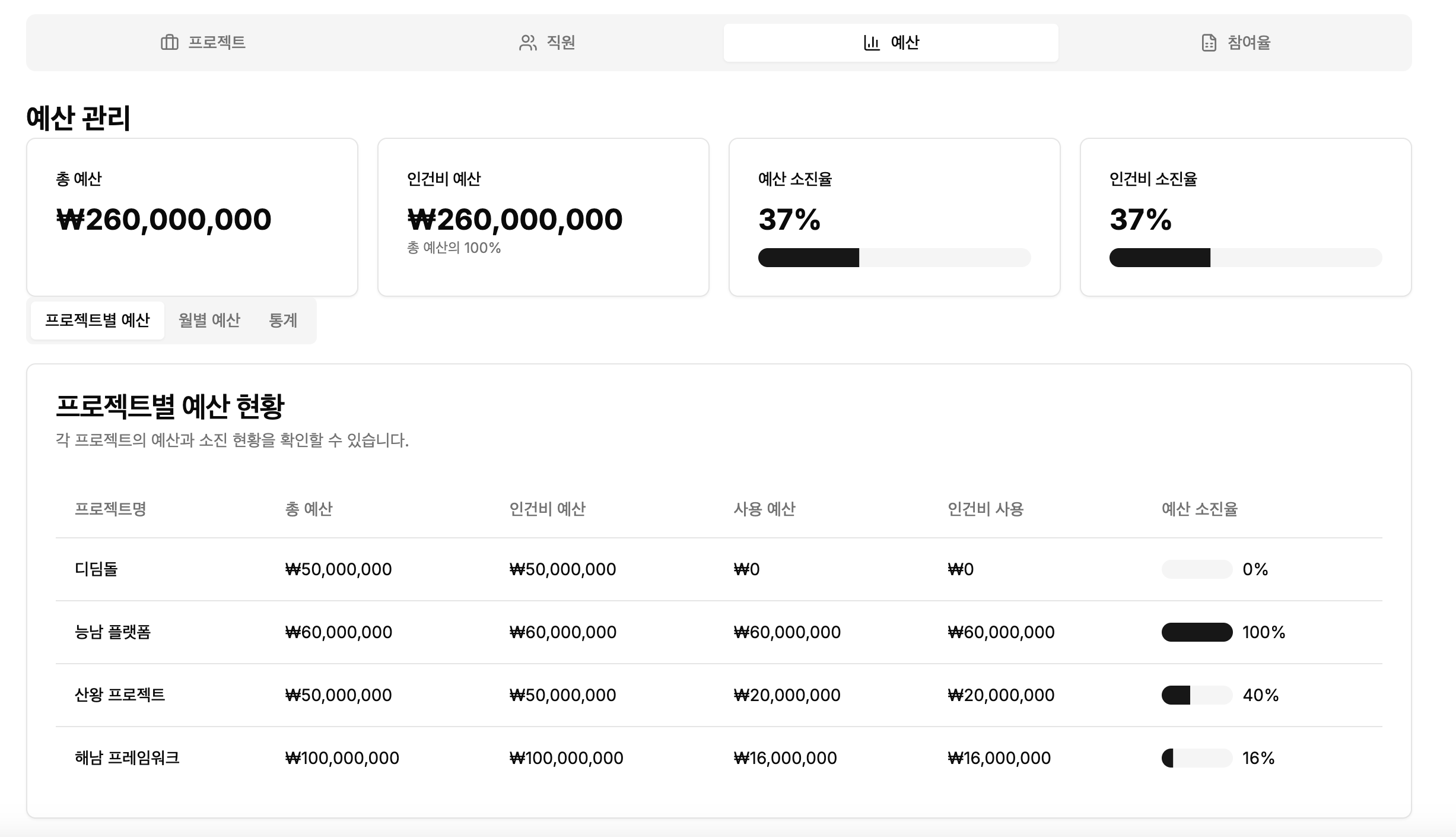Image resolution: width=1456 pixels, height=837 pixels.
Task: Click the 총 예산 column header
Action: pos(309,509)
